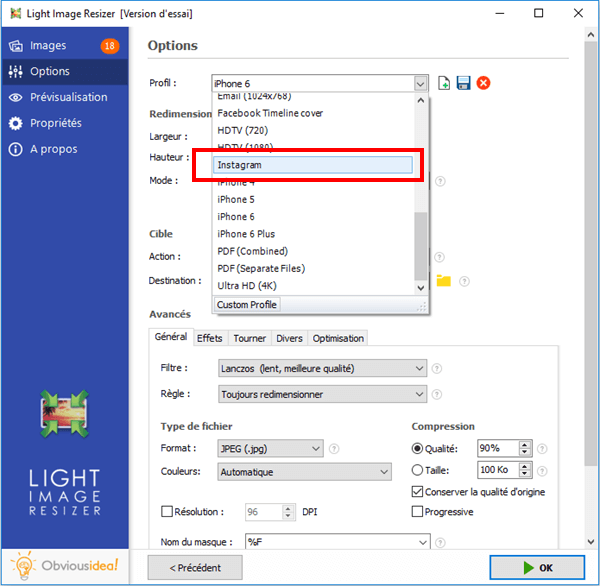This screenshot has height=586, width=600.
Task: Decrease Taille value with down arrow
Action: coord(525,474)
